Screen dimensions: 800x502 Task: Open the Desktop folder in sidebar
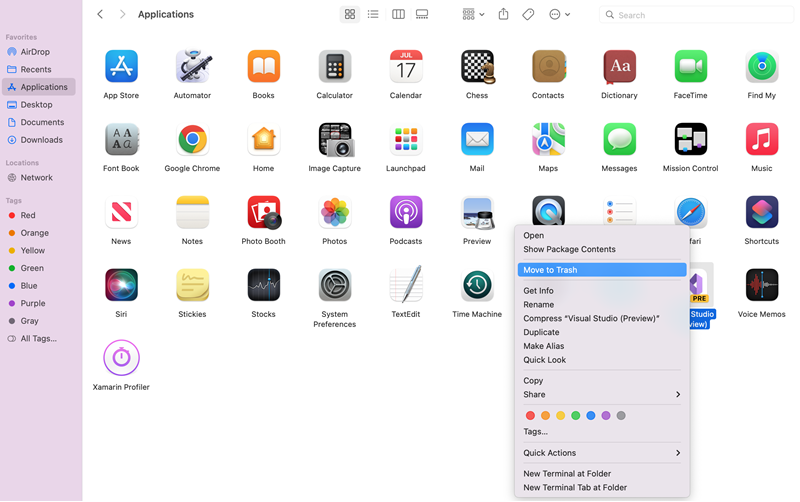pyautogui.click(x=38, y=105)
